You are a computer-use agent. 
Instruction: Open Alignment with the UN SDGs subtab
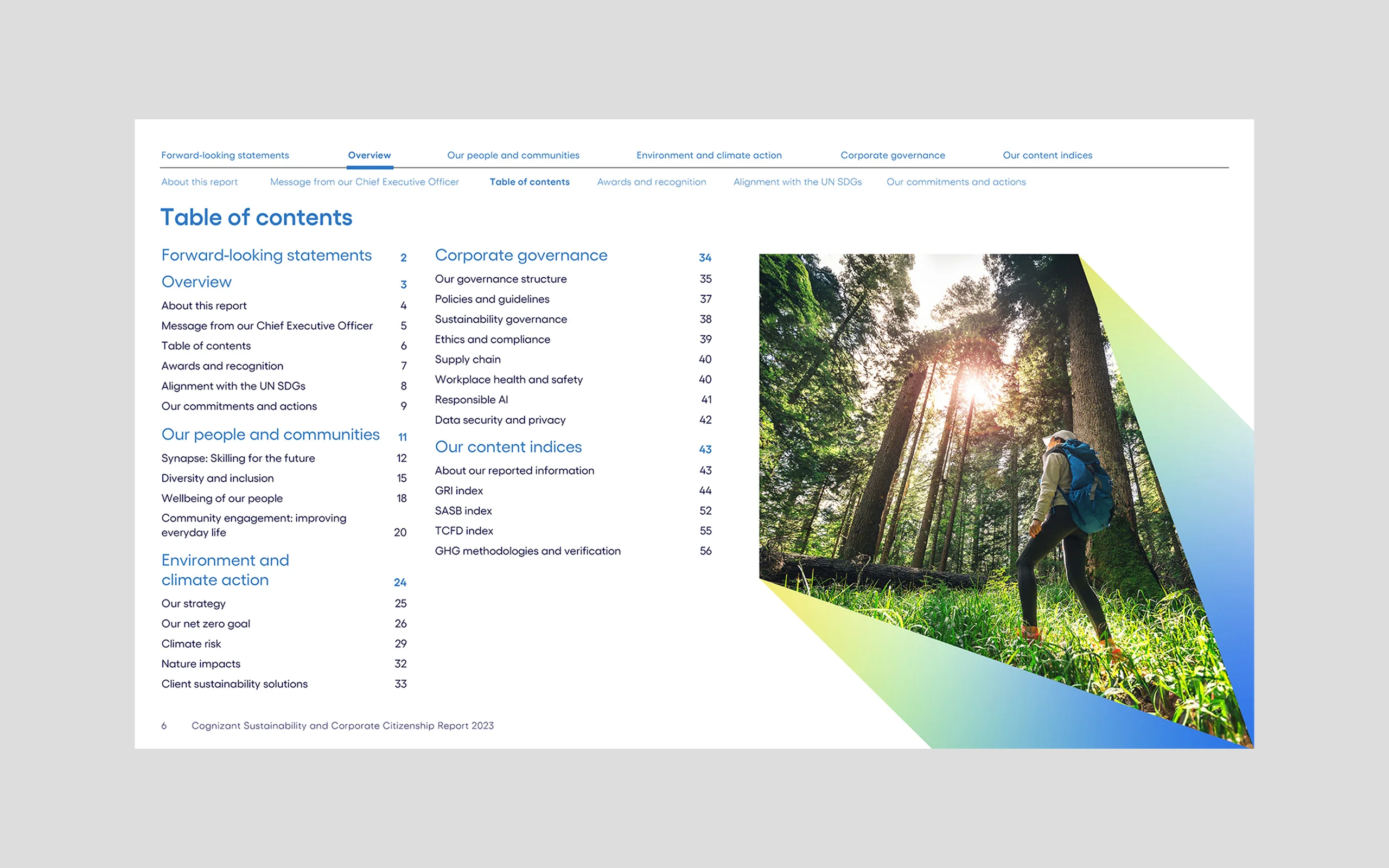(797, 182)
